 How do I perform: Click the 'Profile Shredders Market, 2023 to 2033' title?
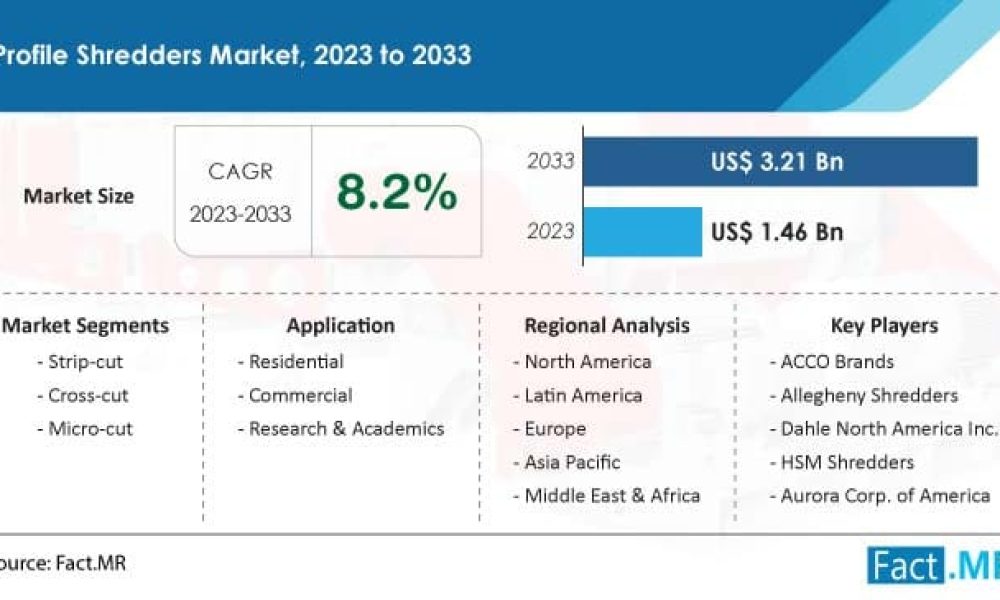click(x=235, y=55)
